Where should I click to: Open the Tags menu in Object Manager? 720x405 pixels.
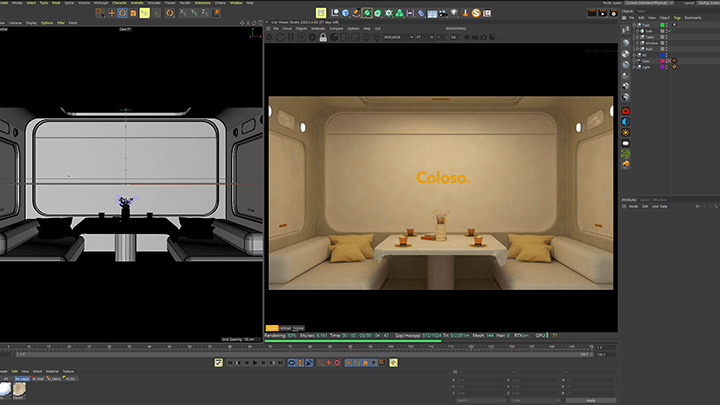(677, 17)
